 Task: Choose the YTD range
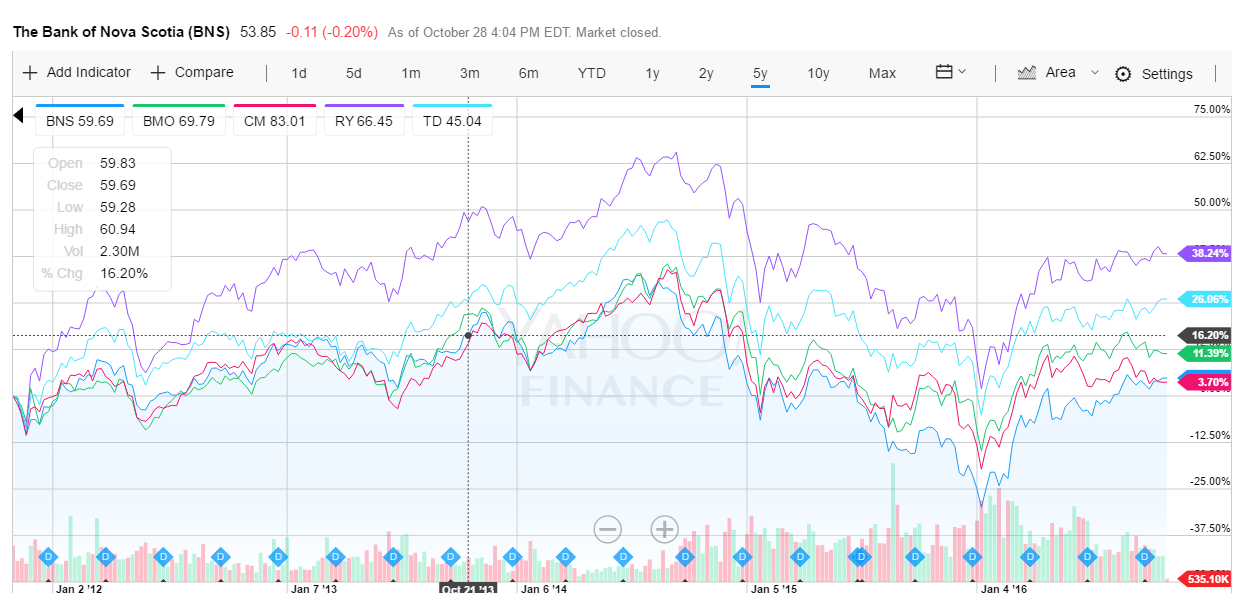592,73
